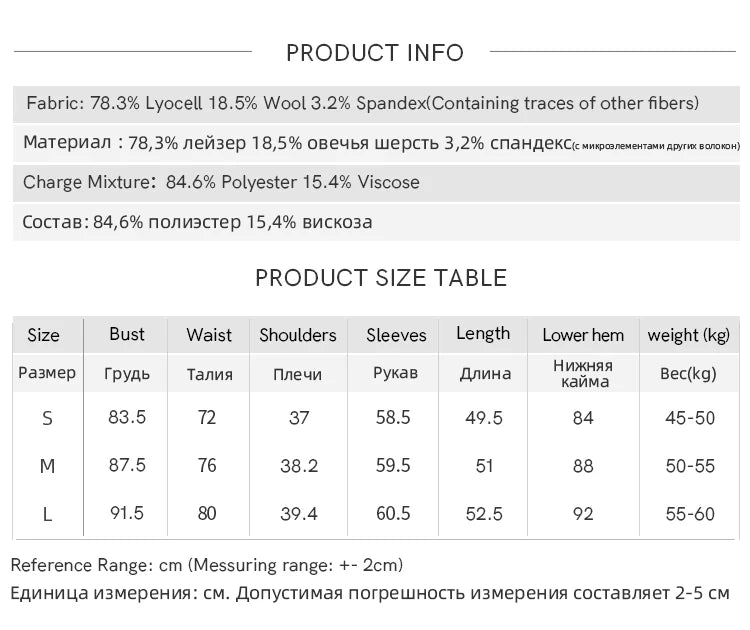This screenshot has width=750, height=630.
Task: Click the Lower hem column header
Action: 583,335
